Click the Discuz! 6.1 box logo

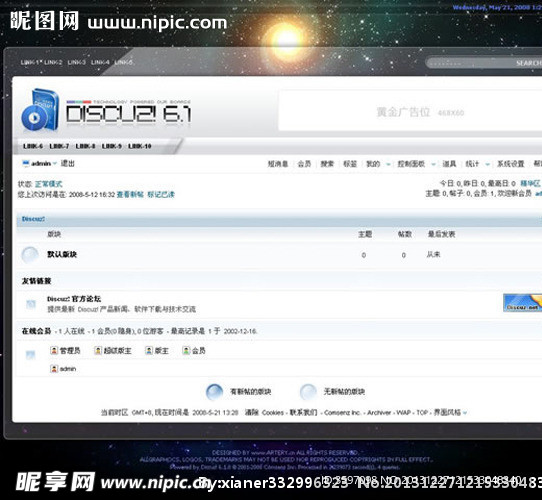click(40, 110)
